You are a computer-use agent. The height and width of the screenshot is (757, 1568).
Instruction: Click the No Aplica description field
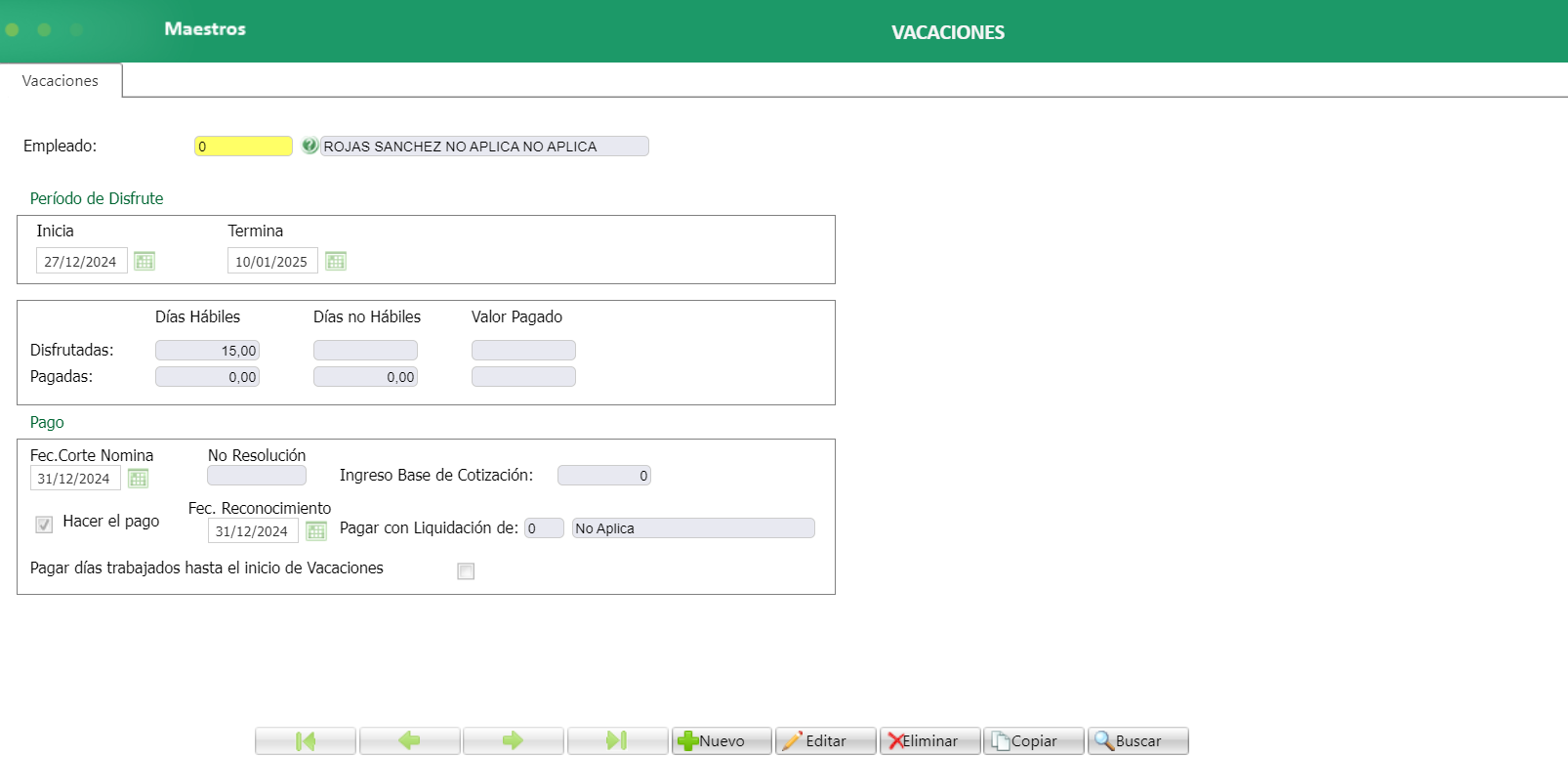[693, 527]
